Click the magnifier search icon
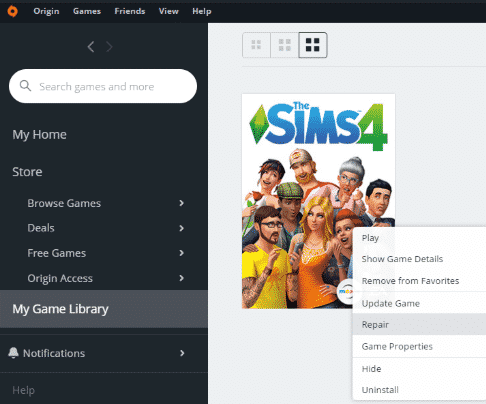Screen dimensions: 486x404 pos(25,86)
